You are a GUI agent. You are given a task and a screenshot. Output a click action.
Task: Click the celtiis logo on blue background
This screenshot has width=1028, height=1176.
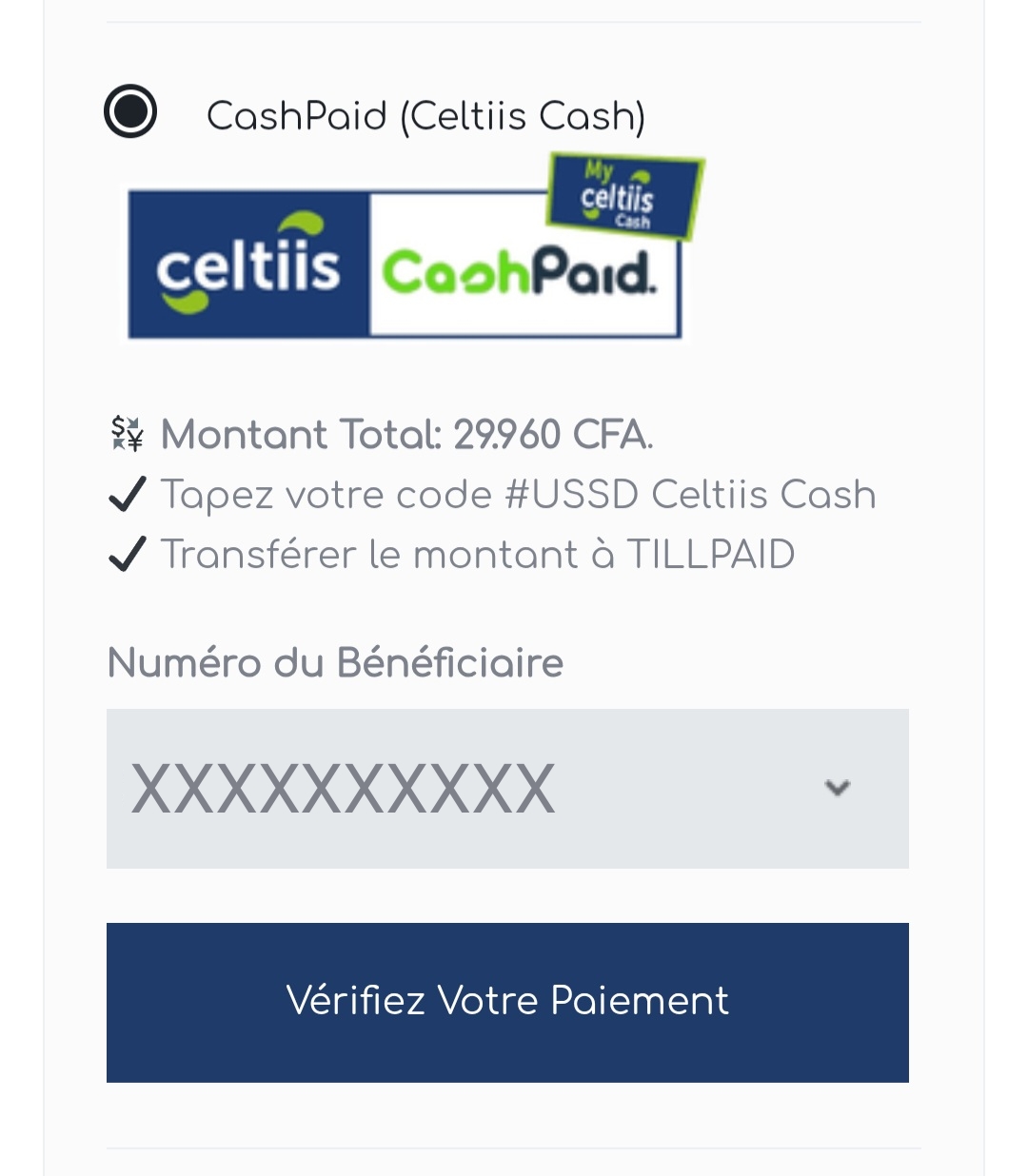tap(248, 264)
